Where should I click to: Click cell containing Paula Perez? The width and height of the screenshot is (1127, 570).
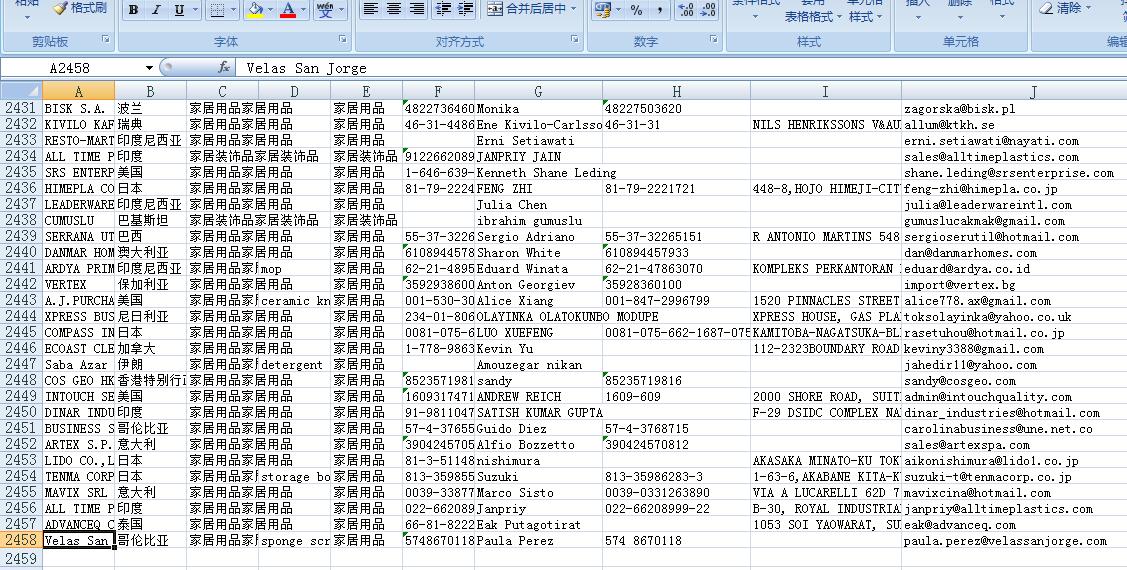point(538,541)
